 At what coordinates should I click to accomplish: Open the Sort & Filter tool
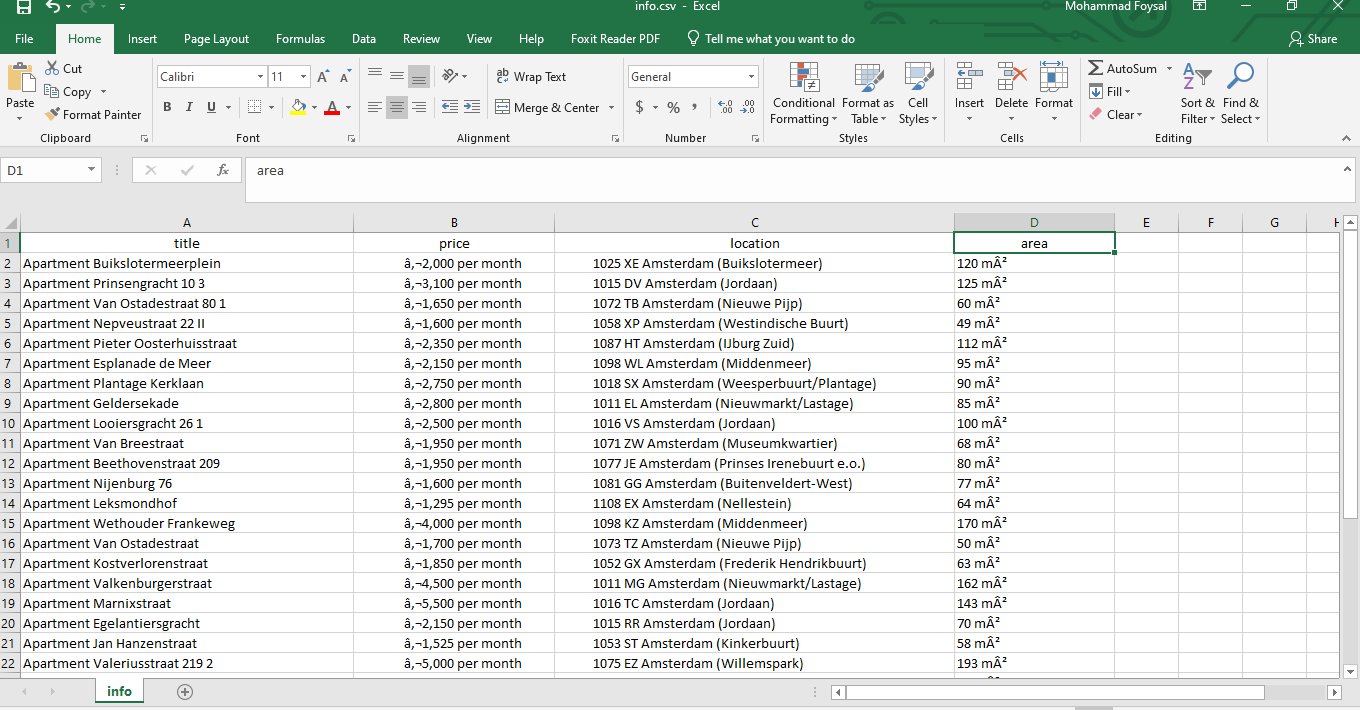tap(1197, 95)
